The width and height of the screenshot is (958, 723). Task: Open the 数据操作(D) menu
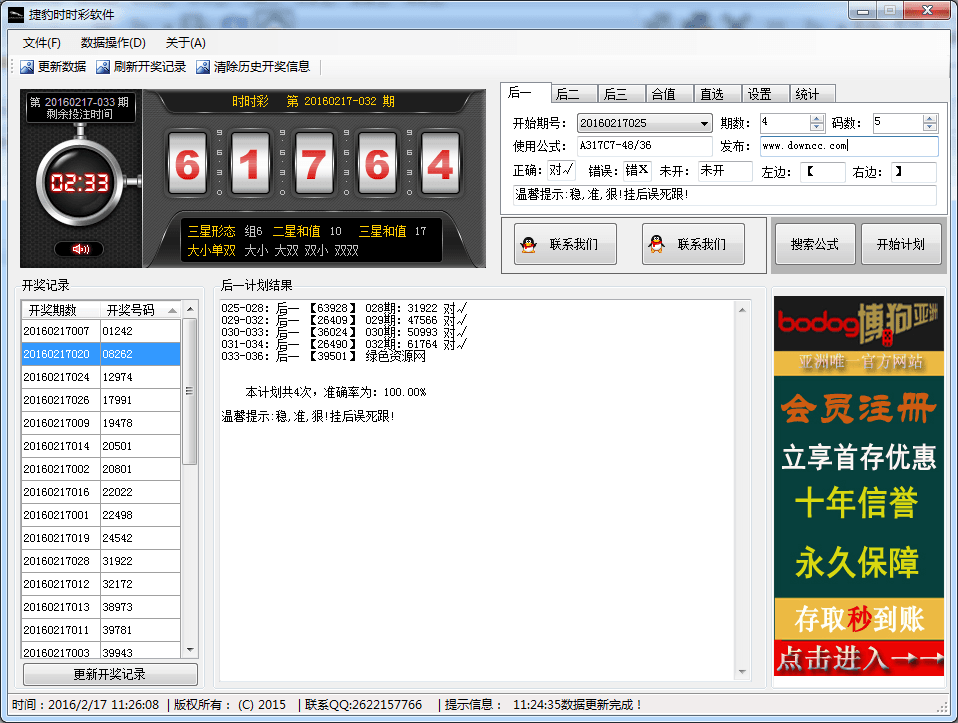coord(113,43)
